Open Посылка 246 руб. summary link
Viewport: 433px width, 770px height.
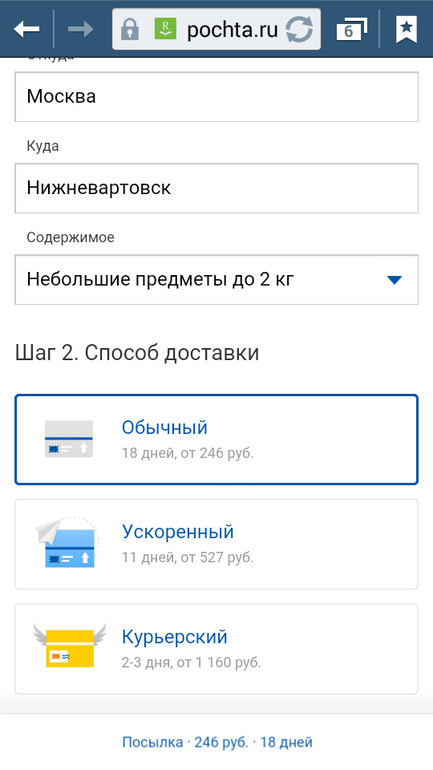pyautogui.click(x=217, y=742)
